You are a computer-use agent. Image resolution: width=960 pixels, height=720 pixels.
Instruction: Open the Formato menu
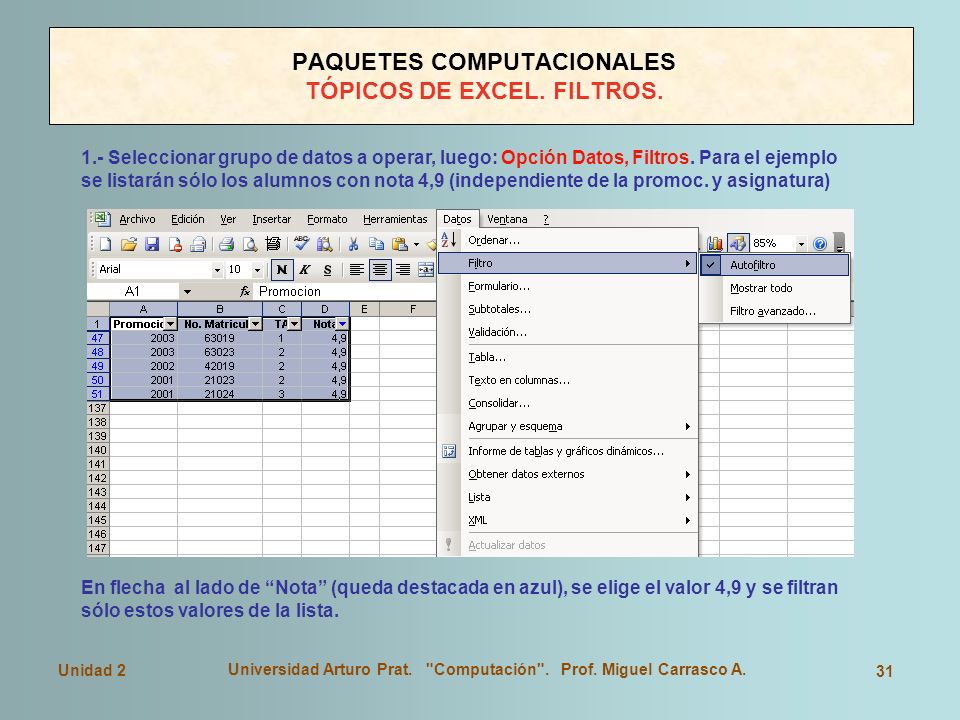[x=327, y=219]
